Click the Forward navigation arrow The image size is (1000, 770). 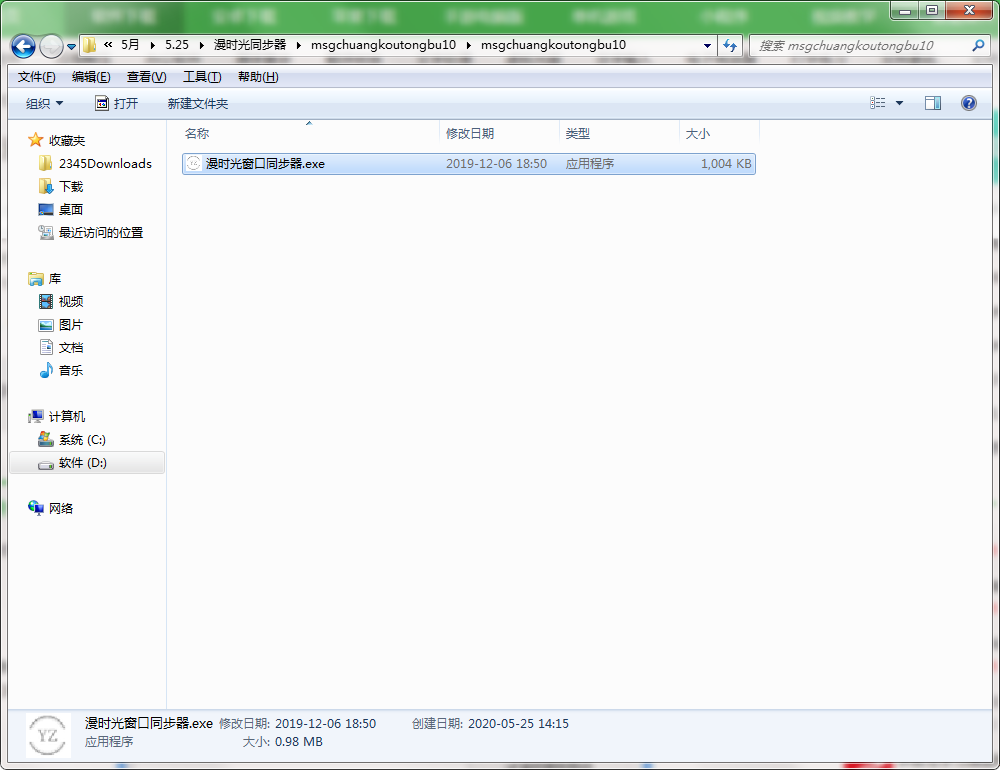(x=51, y=46)
